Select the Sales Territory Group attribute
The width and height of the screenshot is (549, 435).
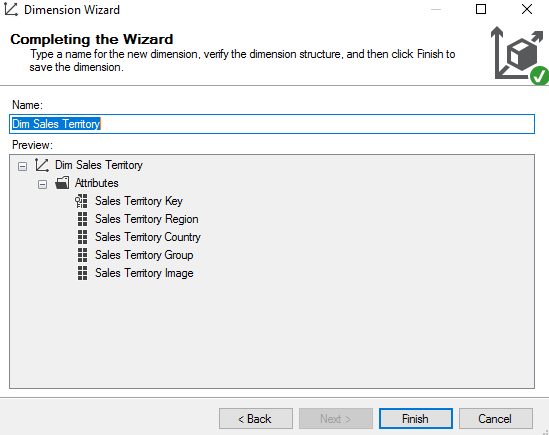click(144, 255)
